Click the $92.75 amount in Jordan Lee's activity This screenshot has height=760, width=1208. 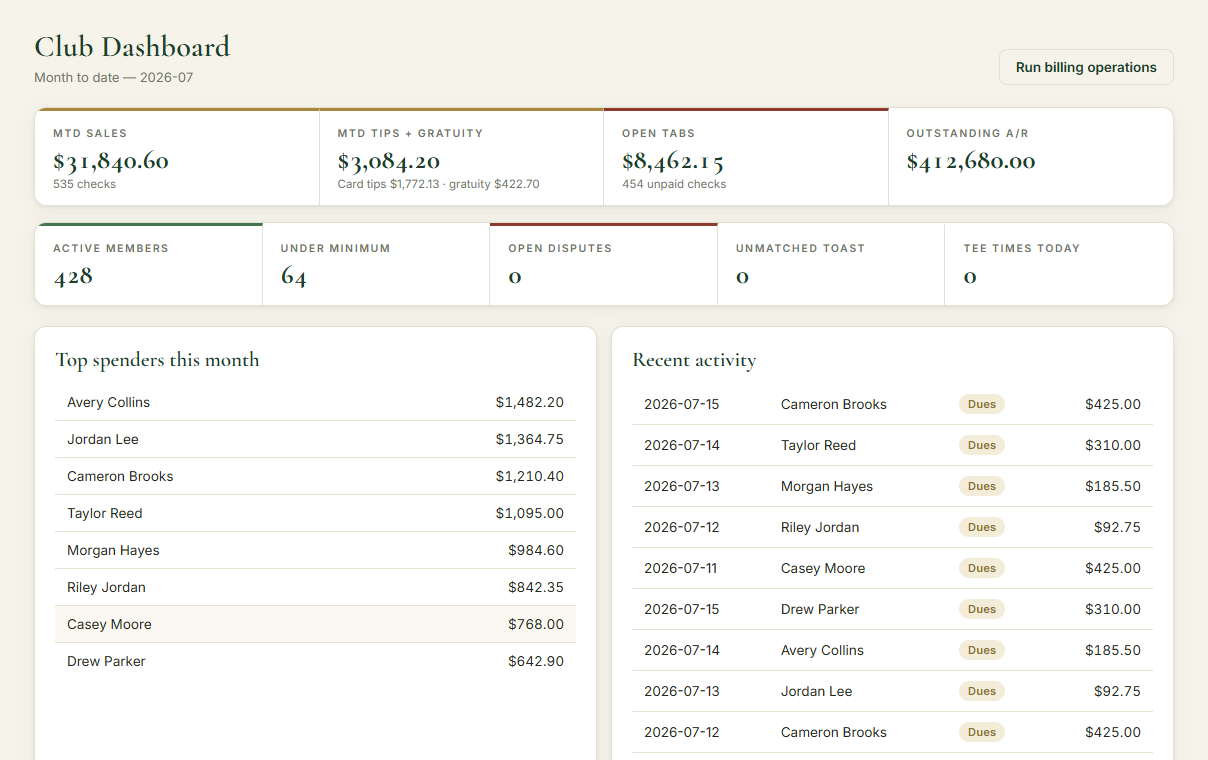point(1117,691)
